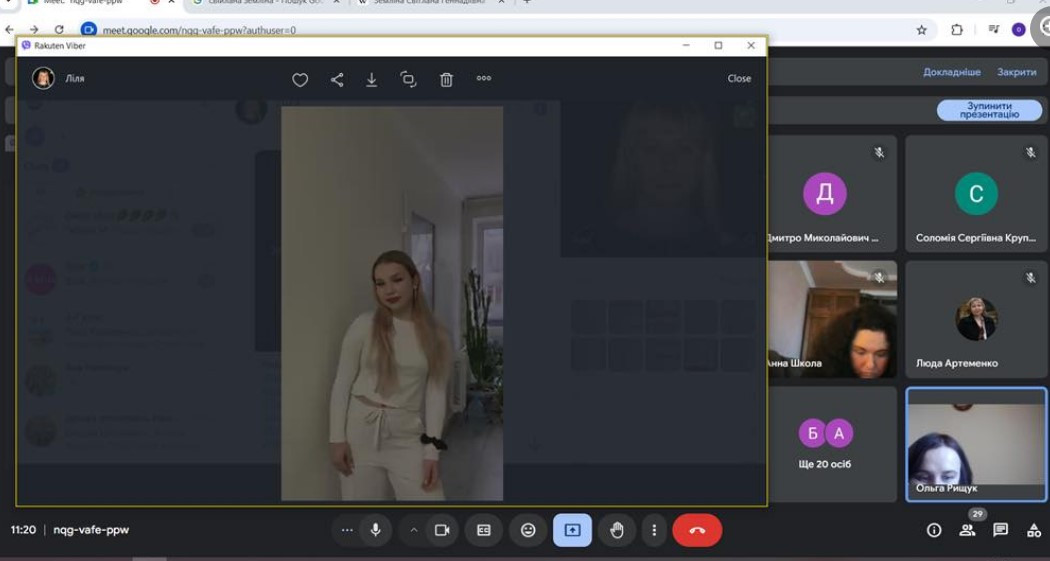Click the displayed photo in Viber viewer
This screenshot has width=1050, height=561.
coord(392,303)
